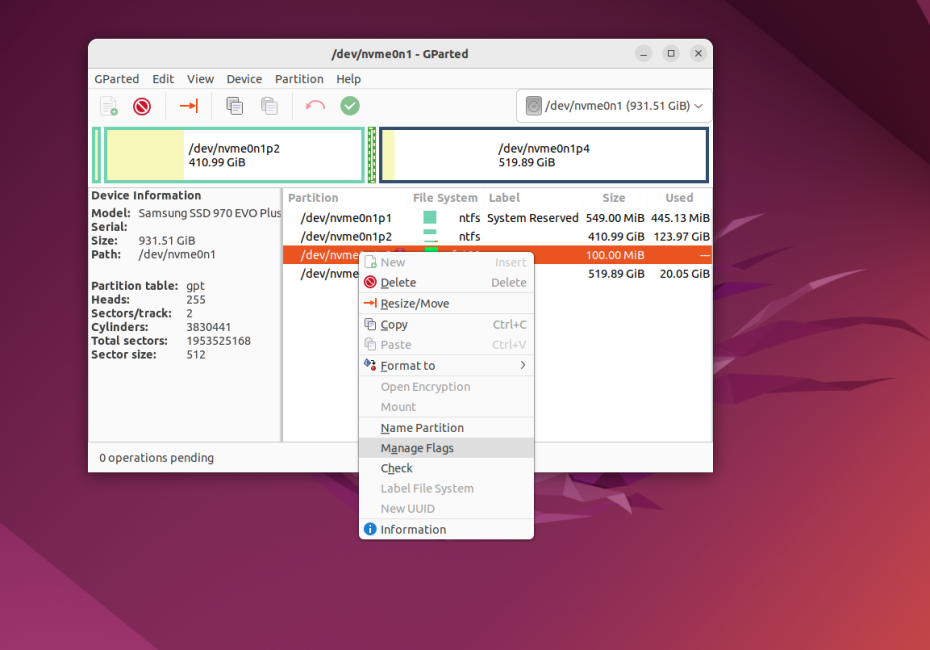Viewport: 930px width, 650px height.
Task: Choose Manage Flags from the context menu
Action: tap(446, 448)
